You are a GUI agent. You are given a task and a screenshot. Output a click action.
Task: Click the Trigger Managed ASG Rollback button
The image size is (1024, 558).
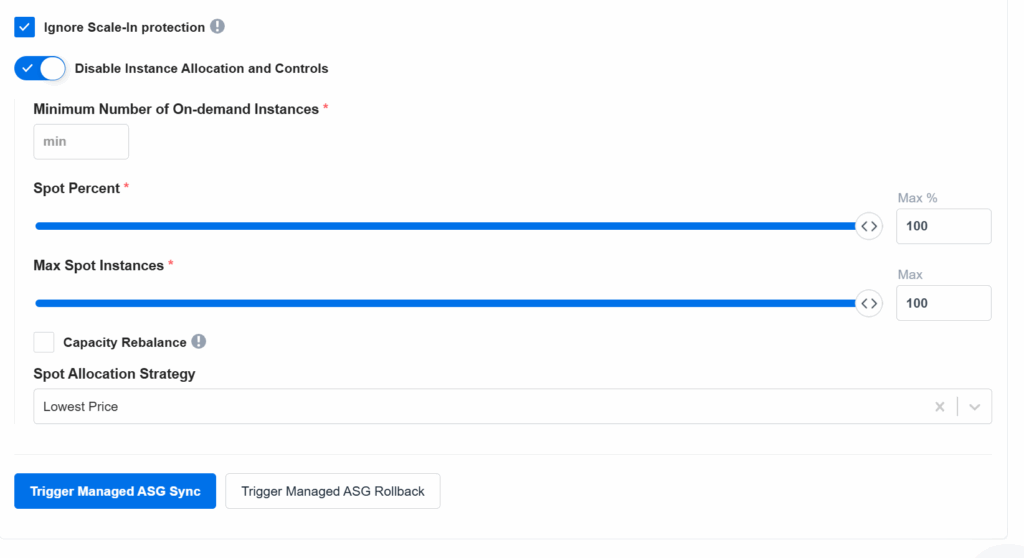click(x=333, y=491)
